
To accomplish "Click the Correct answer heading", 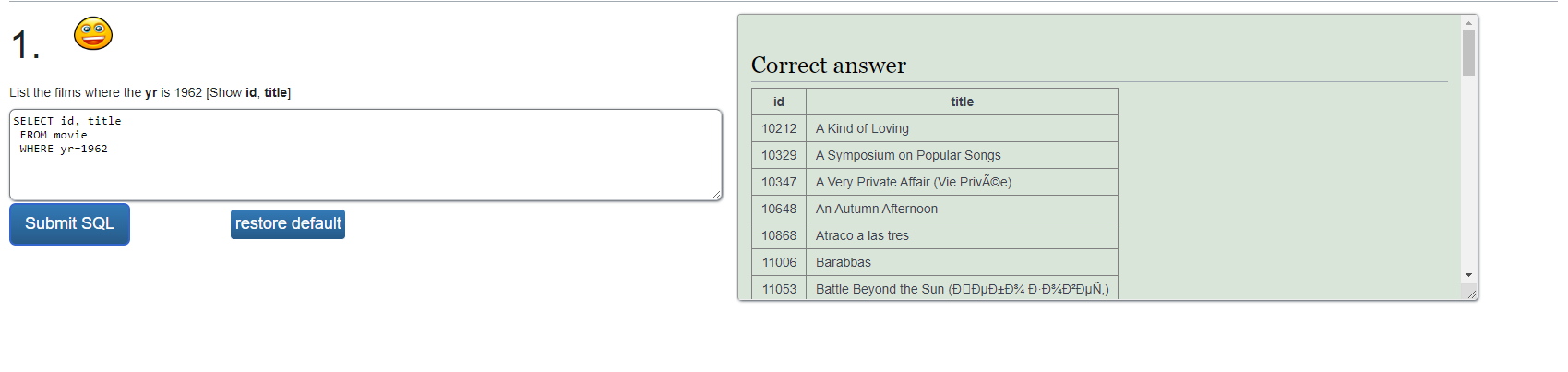I will (829, 66).
